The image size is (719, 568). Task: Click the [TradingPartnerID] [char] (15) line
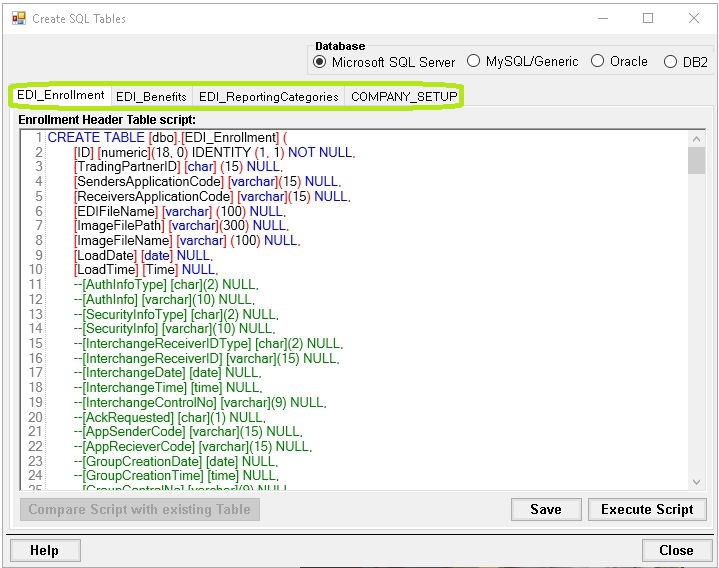click(x=178, y=166)
